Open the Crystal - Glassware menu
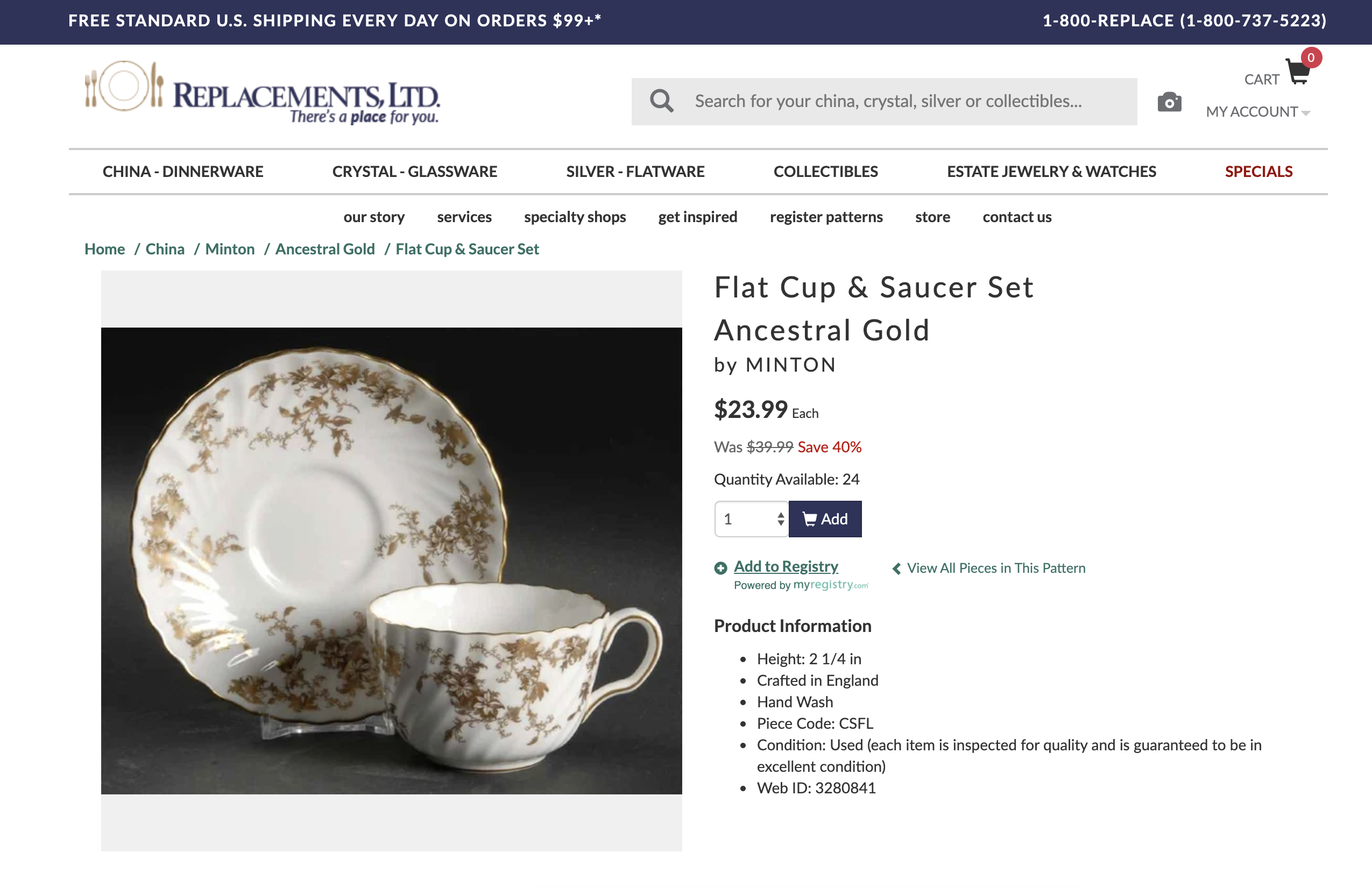 (x=414, y=172)
